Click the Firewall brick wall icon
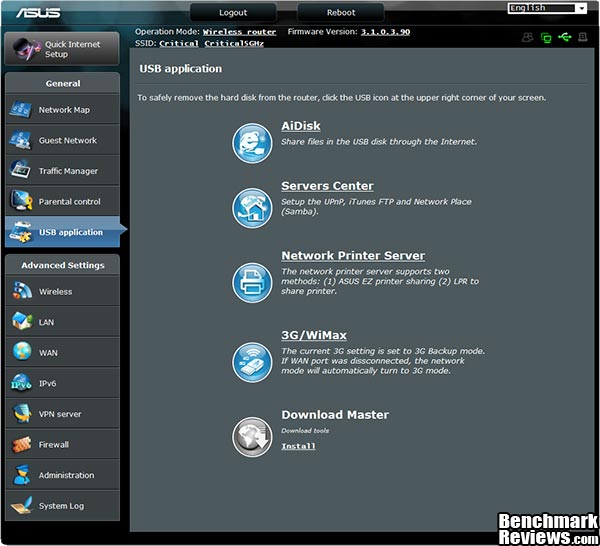600x546 pixels. click(22, 445)
